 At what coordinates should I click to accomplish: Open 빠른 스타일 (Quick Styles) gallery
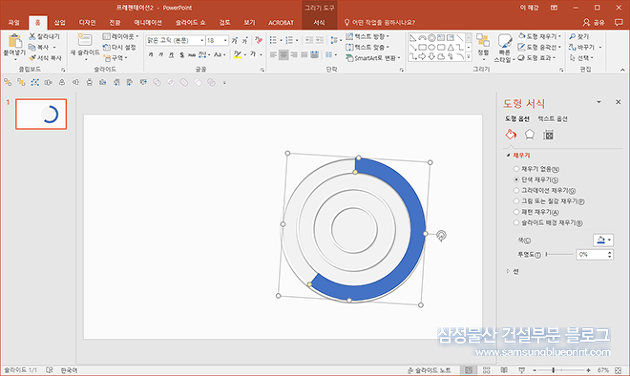tap(504, 48)
